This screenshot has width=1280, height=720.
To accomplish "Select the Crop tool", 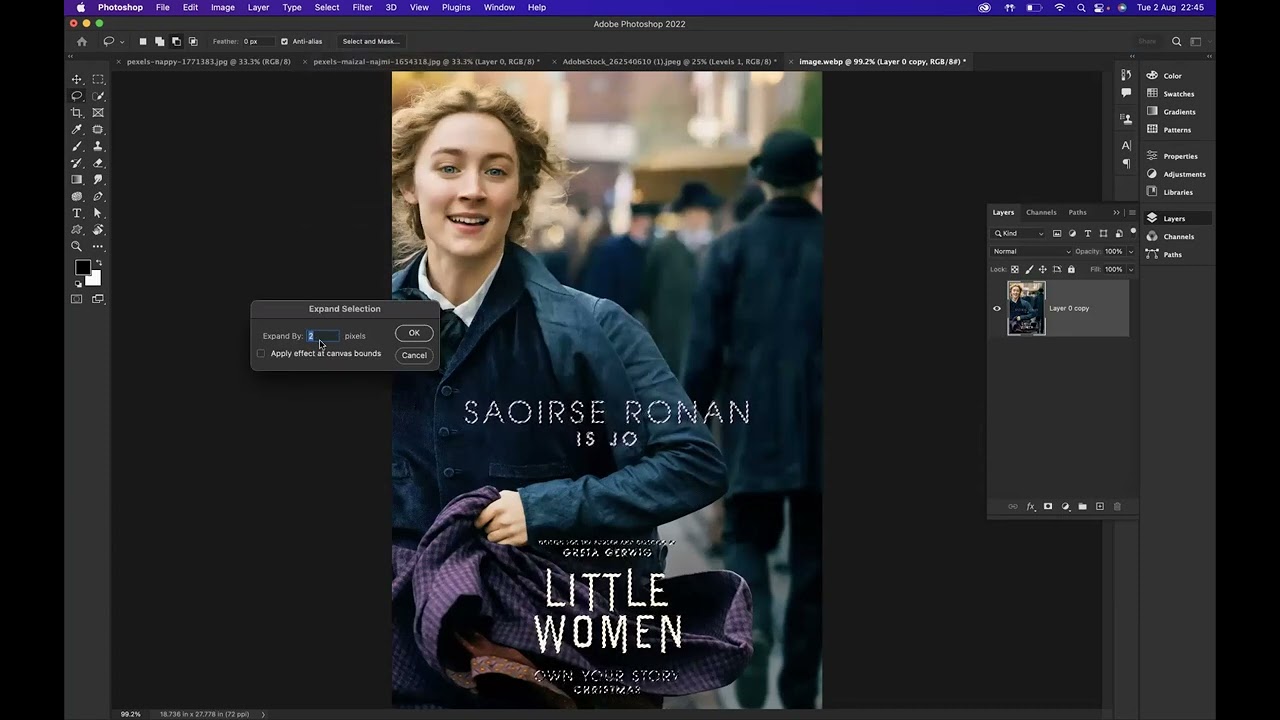I will 77,113.
